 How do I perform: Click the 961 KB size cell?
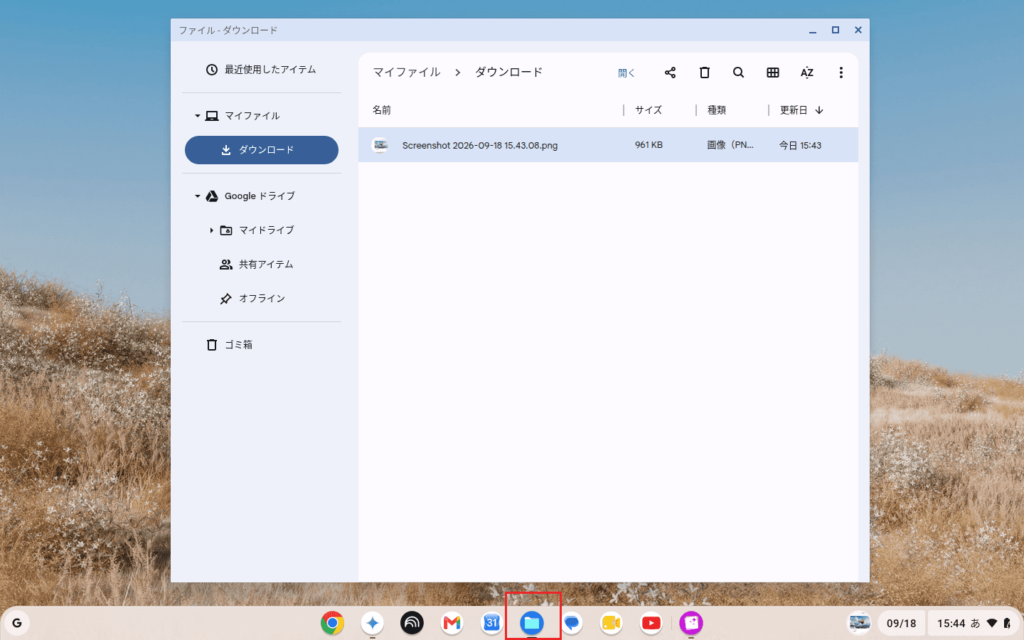[x=648, y=145]
